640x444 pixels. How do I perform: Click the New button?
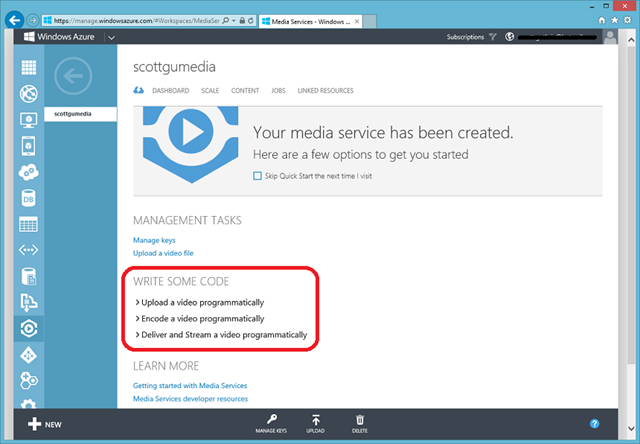(x=45, y=424)
